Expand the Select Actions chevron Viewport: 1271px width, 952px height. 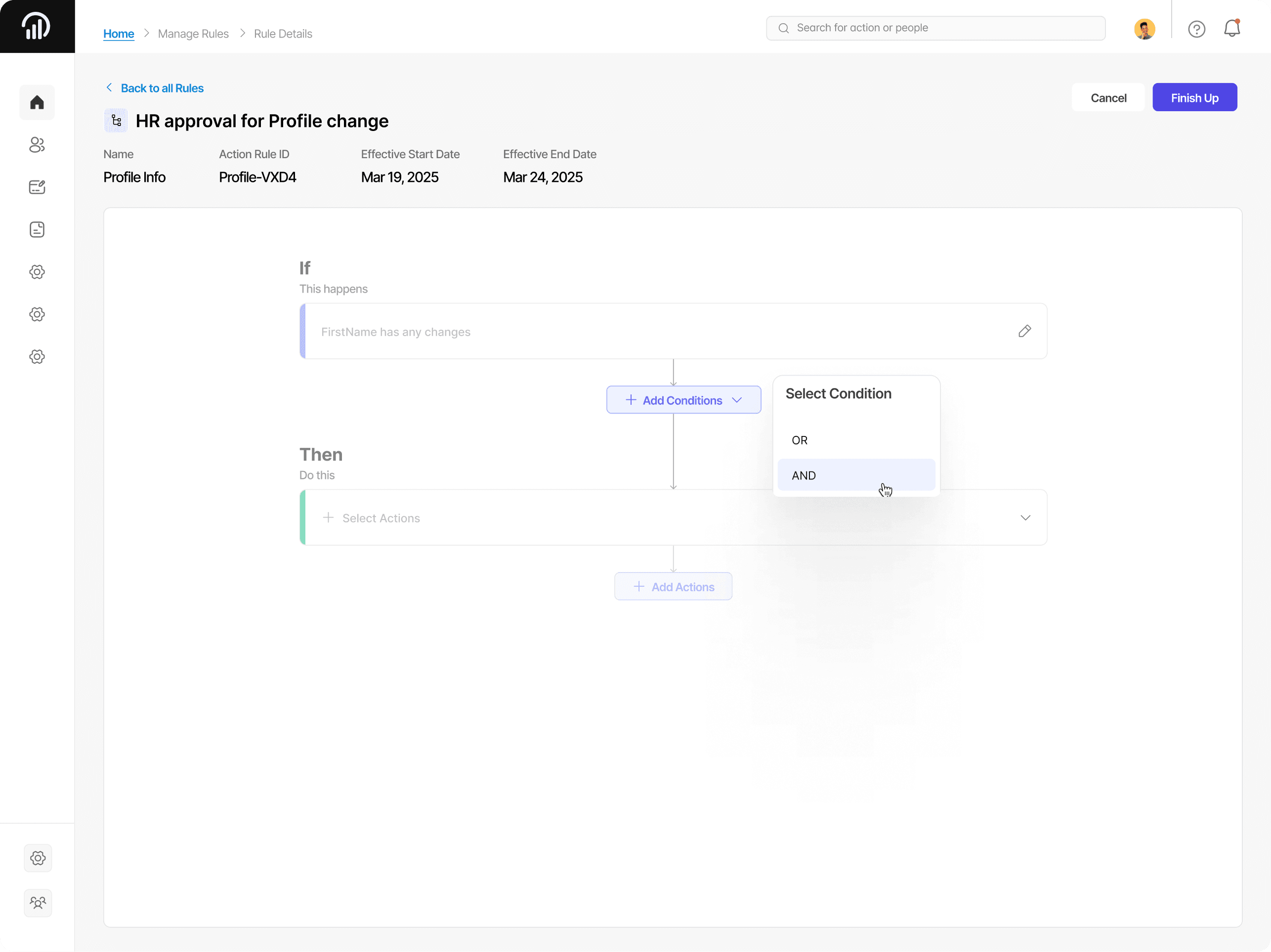point(1025,518)
